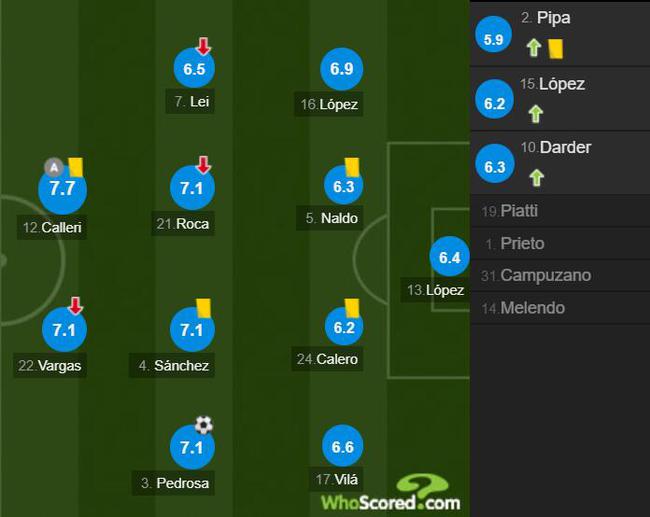Click the assist badge on Calleri

click(54, 167)
